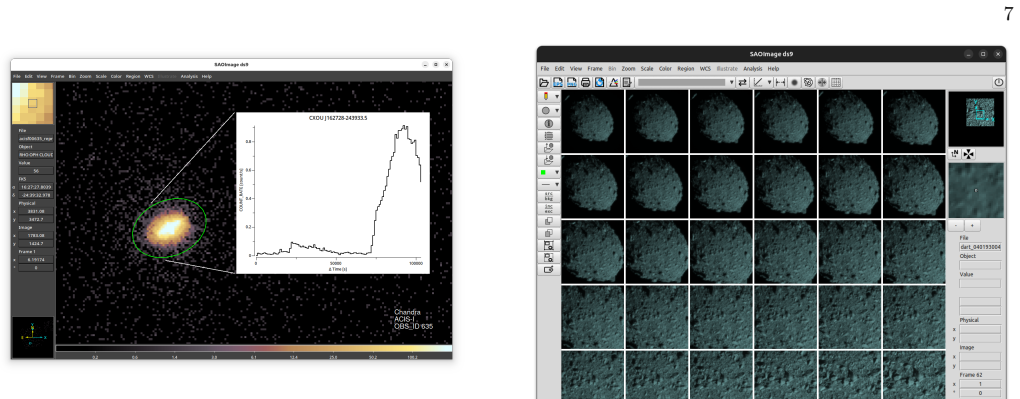Open Region menu in right ds9 window
This screenshot has height=399, width=1020.
click(686, 68)
